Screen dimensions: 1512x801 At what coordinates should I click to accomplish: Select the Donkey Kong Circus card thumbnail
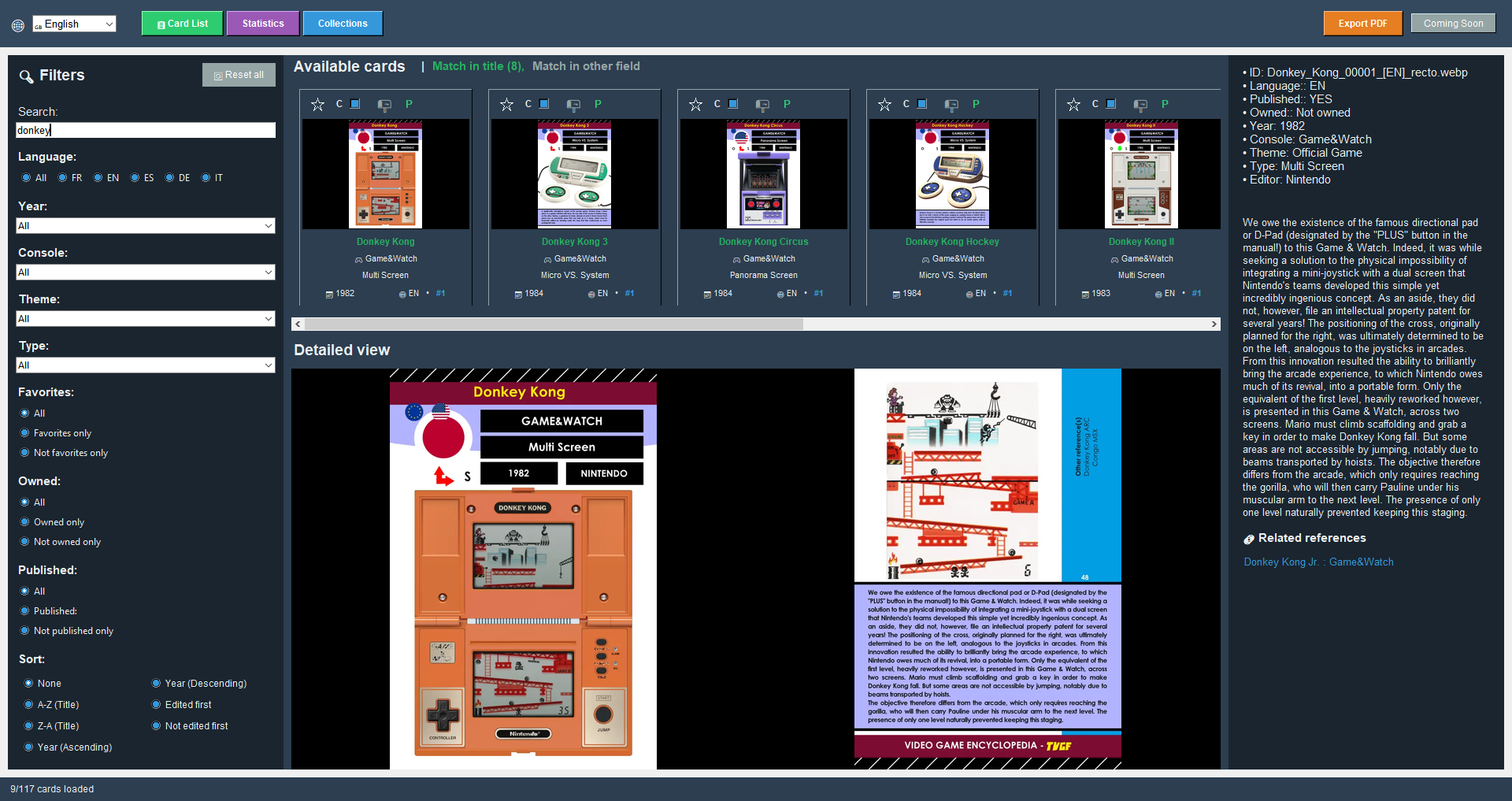coord(763,174)
